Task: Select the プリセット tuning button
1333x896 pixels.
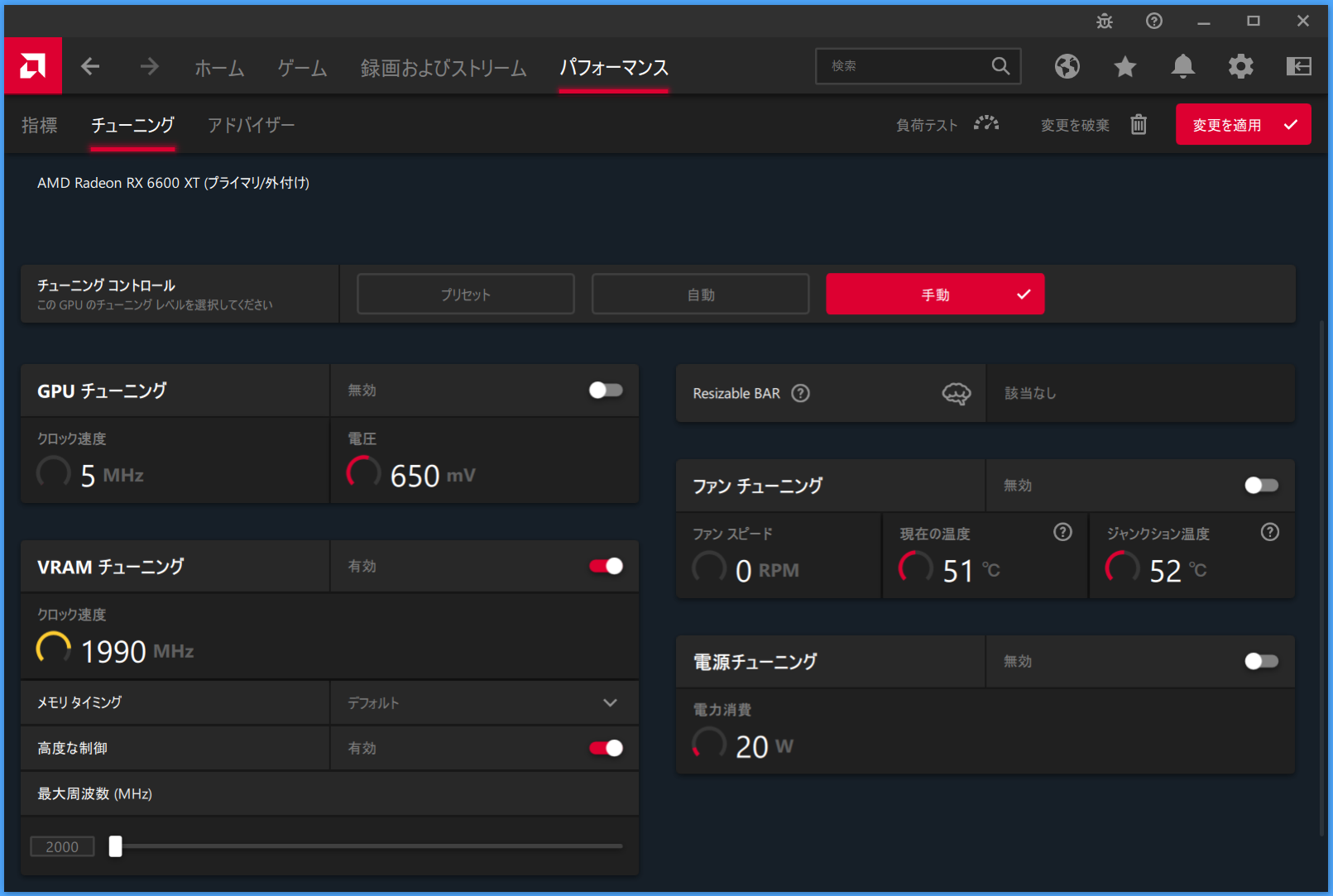Action: [465, 295]
